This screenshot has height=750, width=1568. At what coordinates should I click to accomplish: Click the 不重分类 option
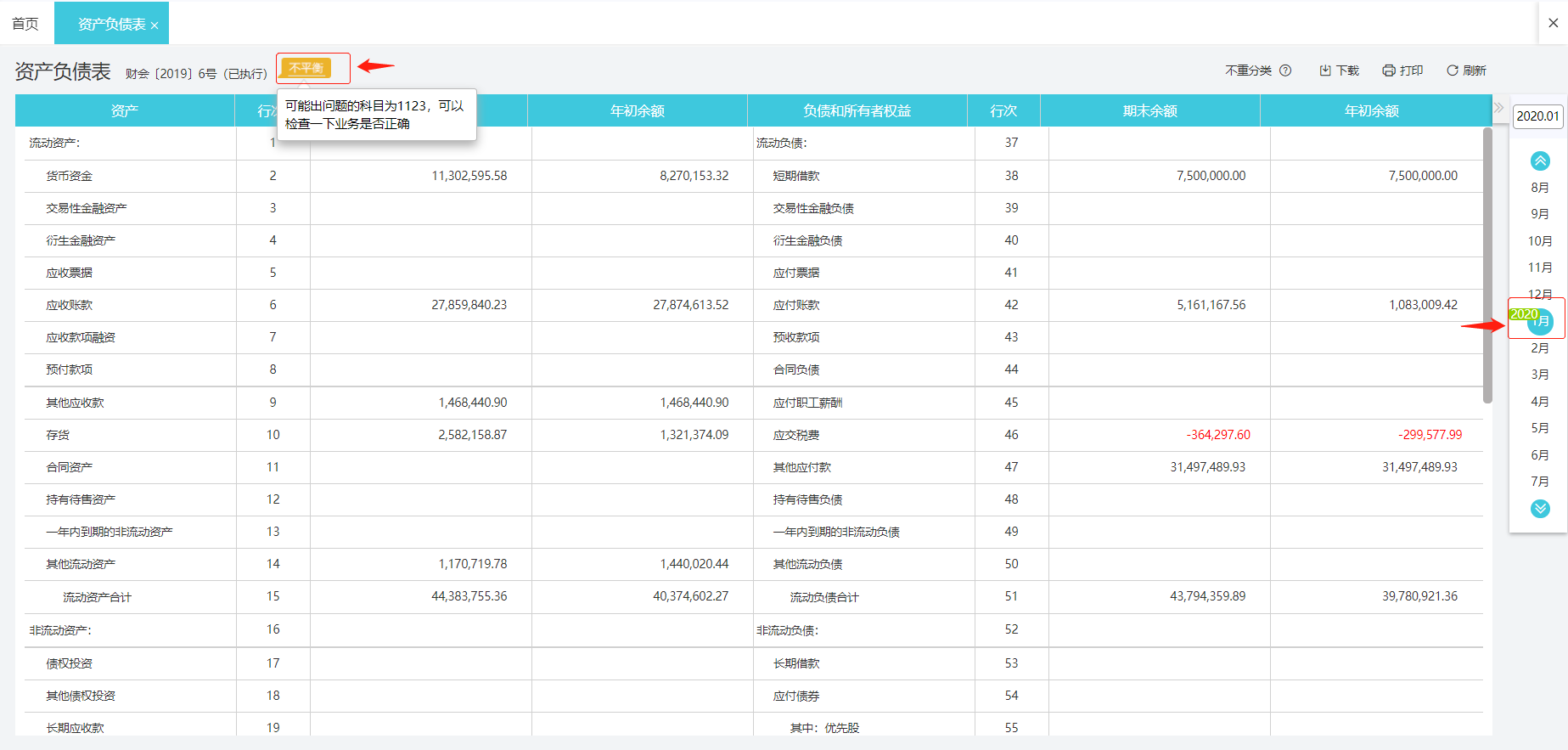1248,70
